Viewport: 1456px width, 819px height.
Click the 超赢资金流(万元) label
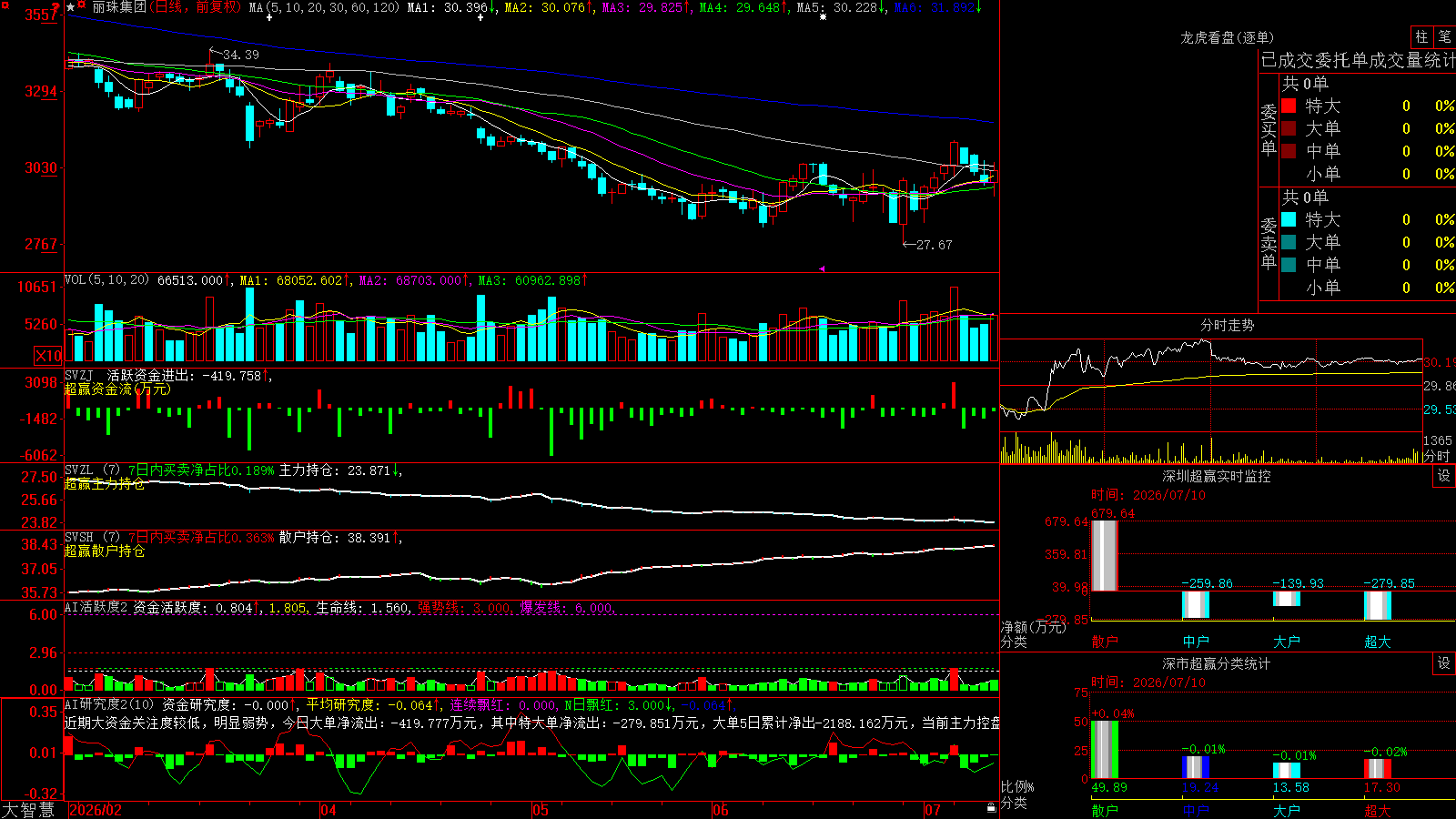click(x=117, y=389)
